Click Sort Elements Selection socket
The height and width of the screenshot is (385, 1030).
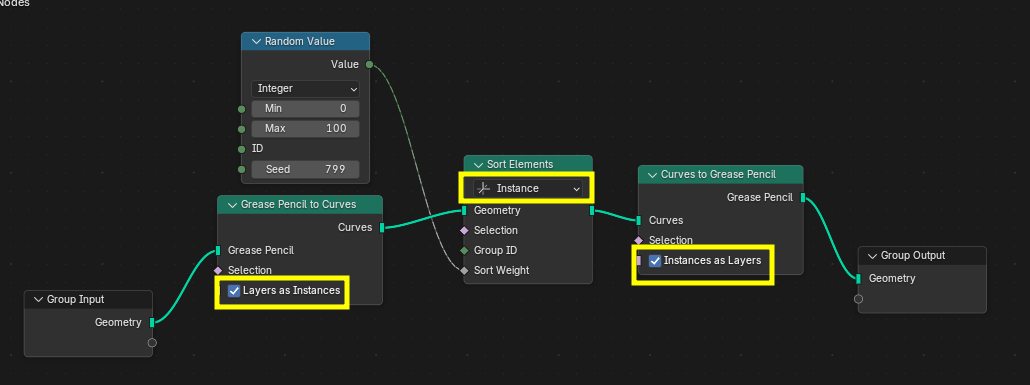464,231
